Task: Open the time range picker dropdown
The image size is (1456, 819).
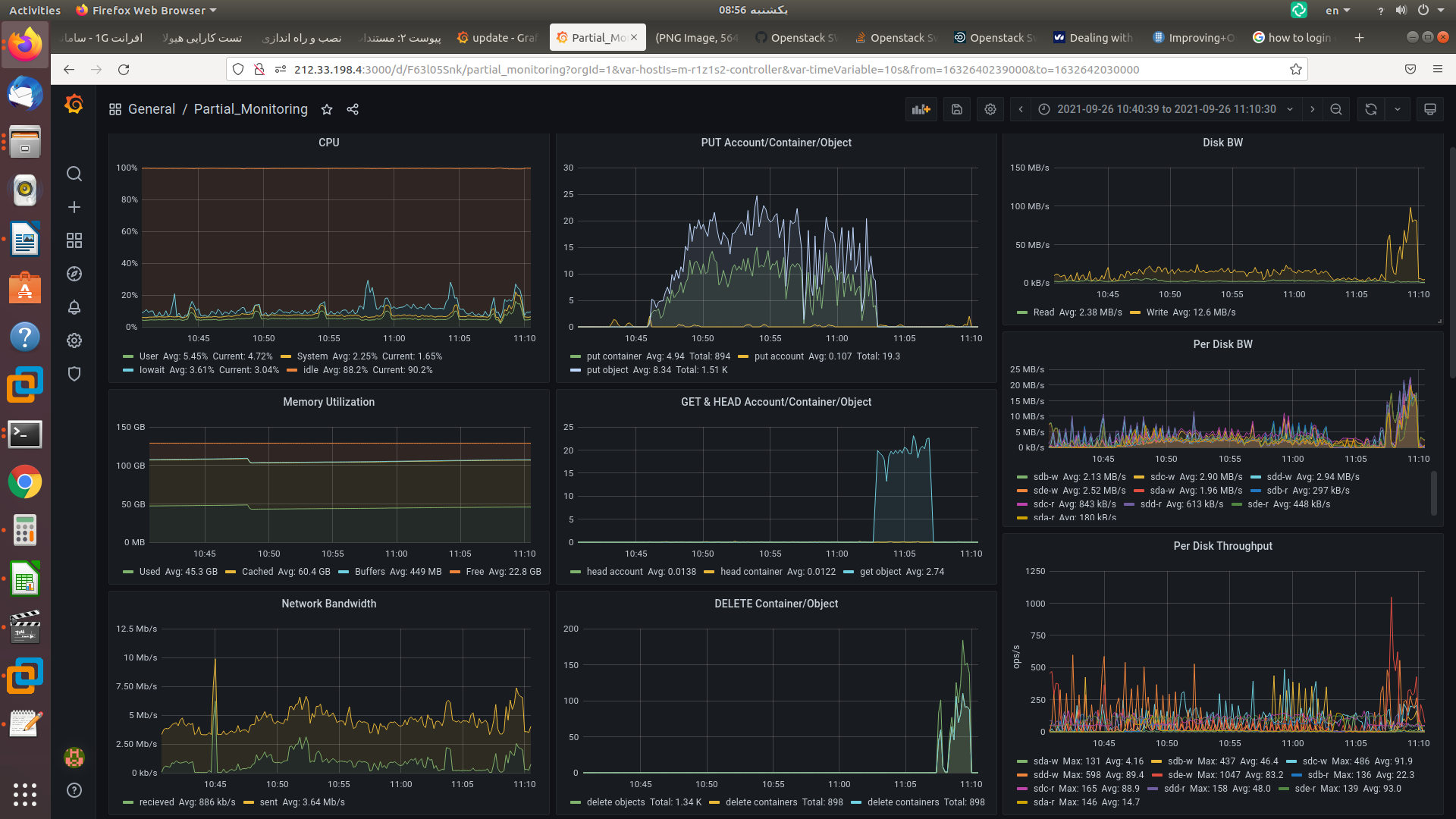Action: coord(1166,109)
